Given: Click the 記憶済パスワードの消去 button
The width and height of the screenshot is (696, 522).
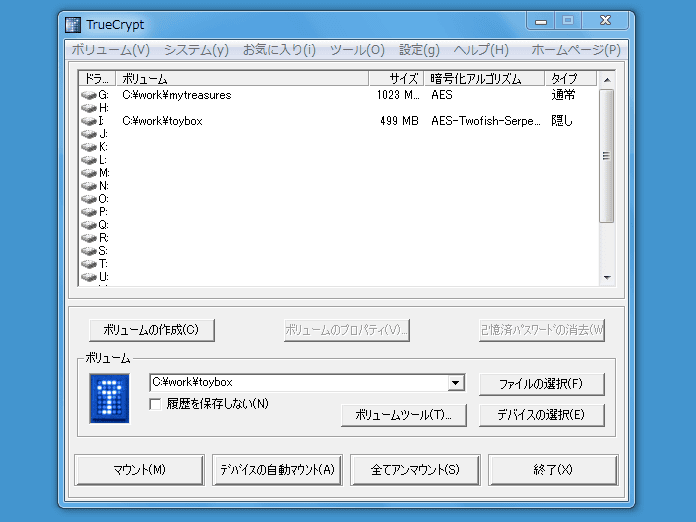Looking at the screenshot, I should tap(542, 330).
